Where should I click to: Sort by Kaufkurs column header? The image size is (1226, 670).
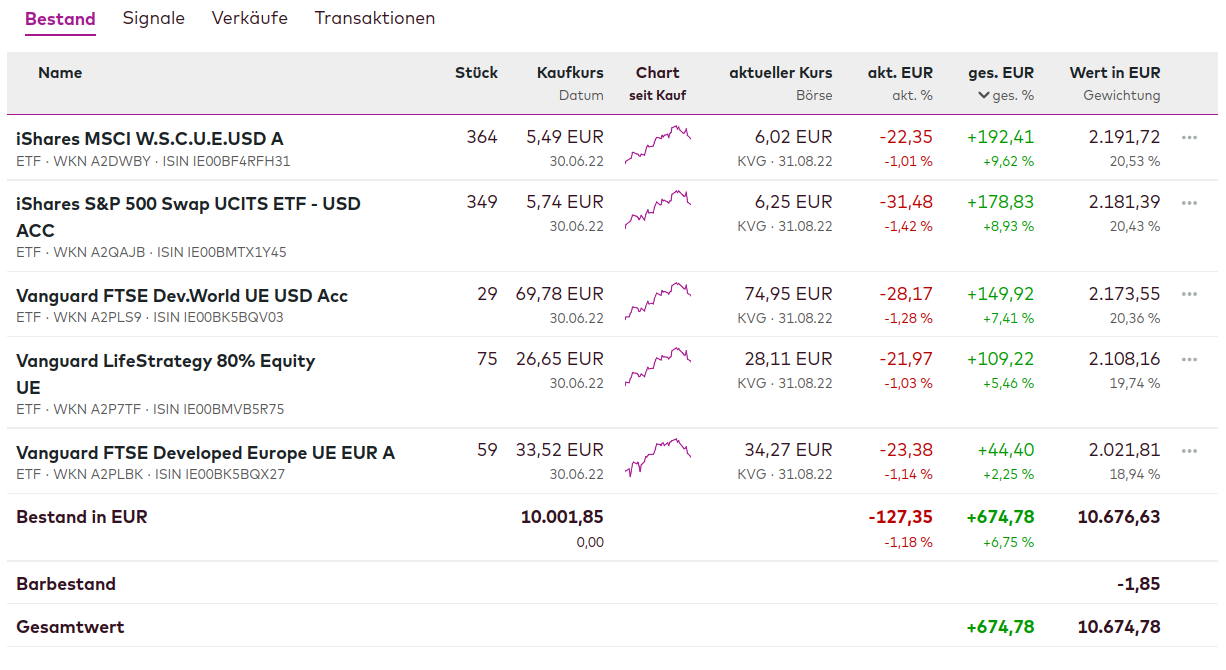[570, 73]
